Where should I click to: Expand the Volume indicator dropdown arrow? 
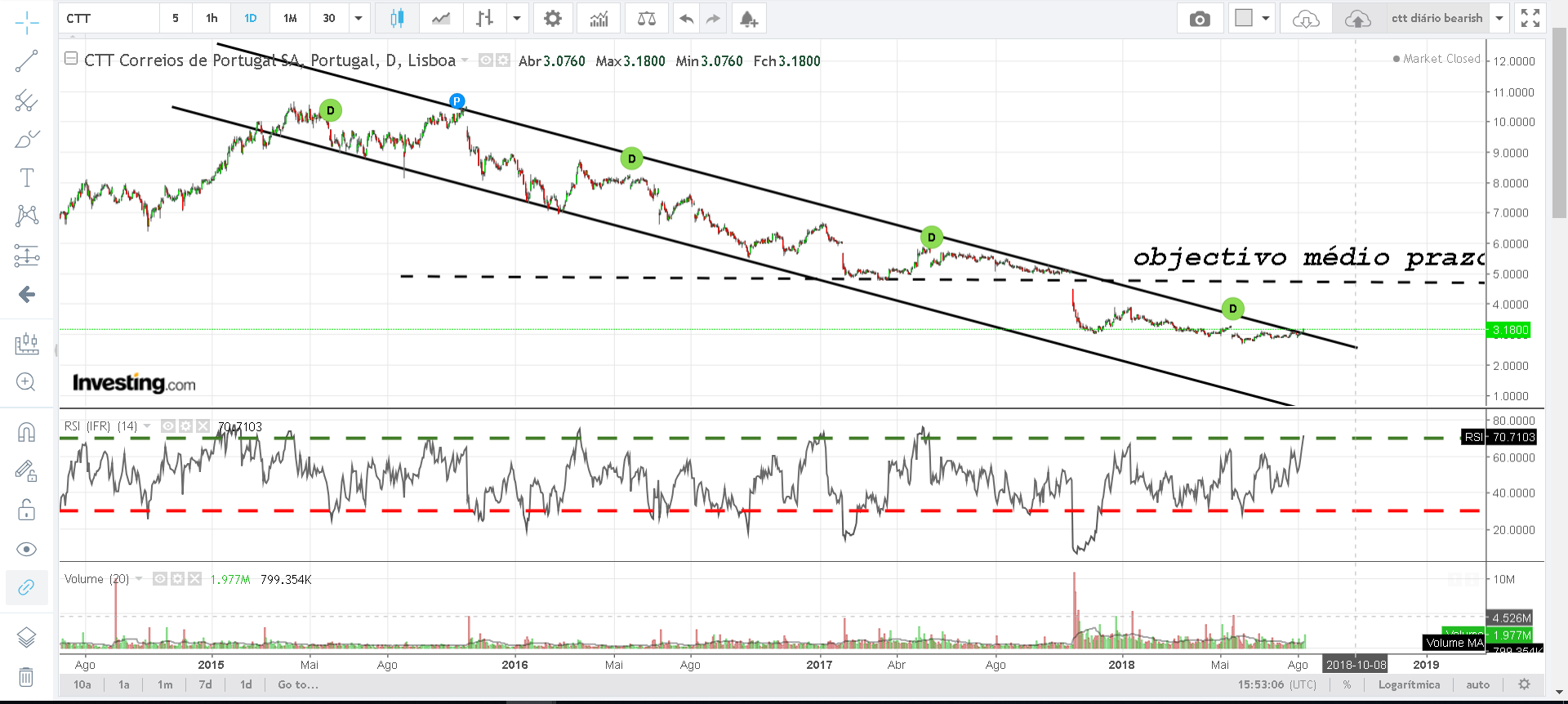click(139, 578)
